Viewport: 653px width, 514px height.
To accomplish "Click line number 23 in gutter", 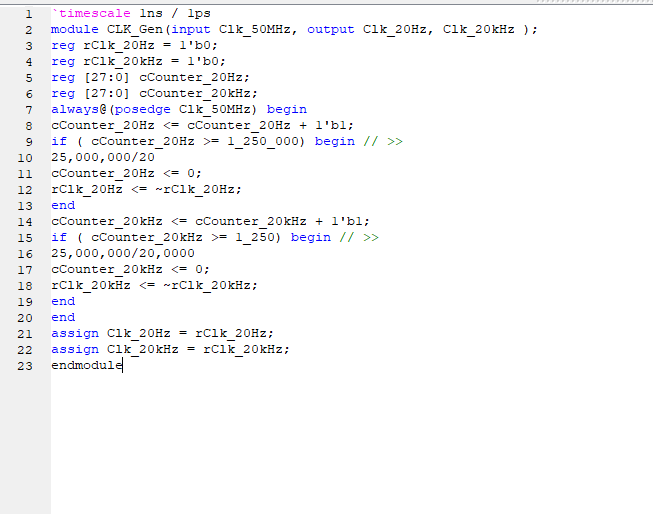I will coord(25,366).
